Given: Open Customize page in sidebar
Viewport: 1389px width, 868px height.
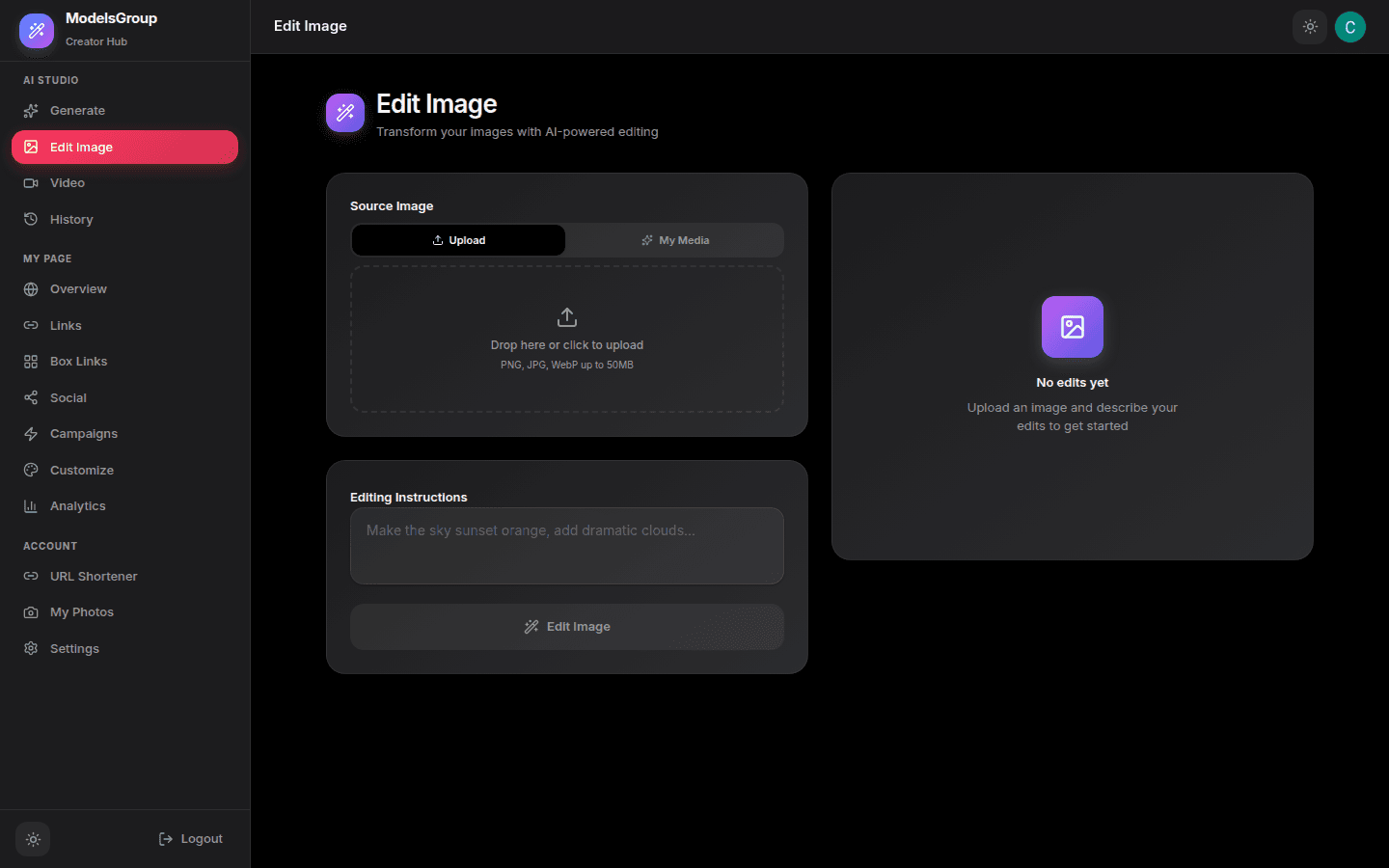Looking at the screenshot, I should pyautogui.click(x=81, y=471).
